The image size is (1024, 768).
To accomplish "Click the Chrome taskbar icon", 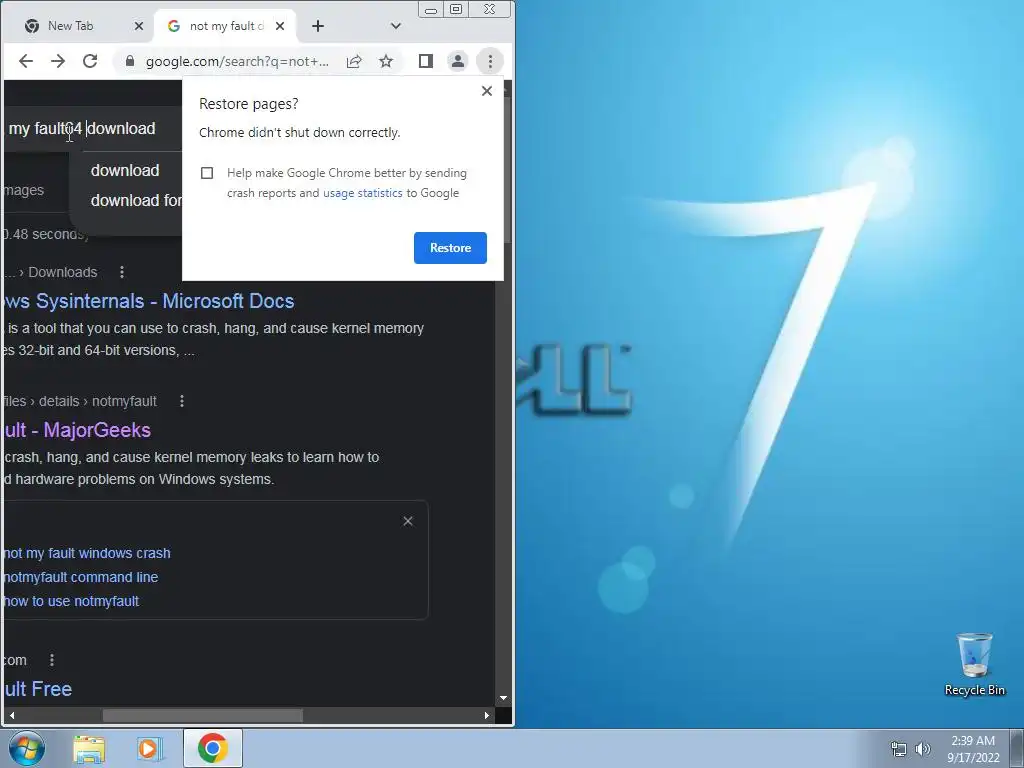I will (213, 748).
